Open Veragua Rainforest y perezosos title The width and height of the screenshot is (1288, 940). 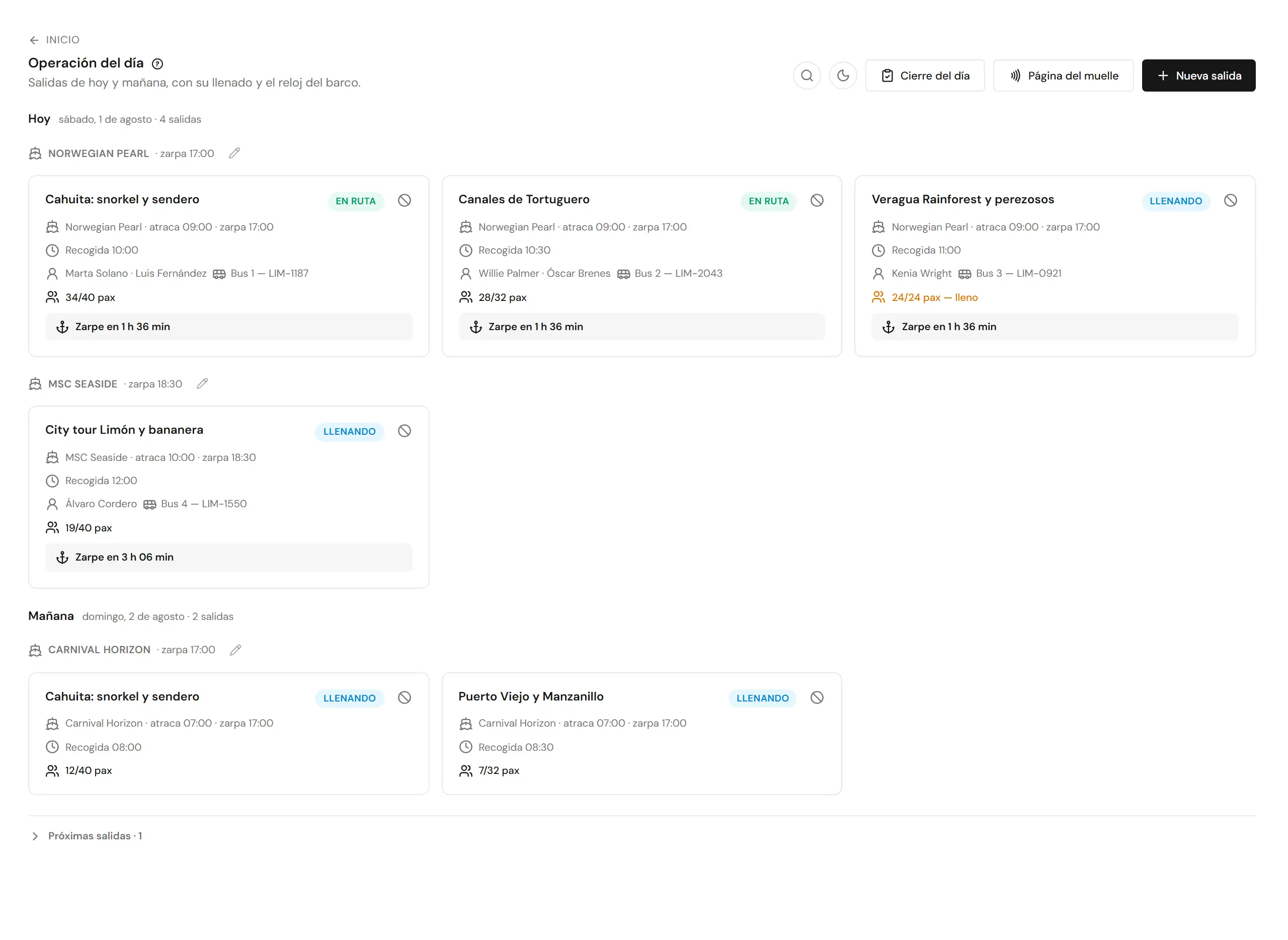click(x=962, y=199)
